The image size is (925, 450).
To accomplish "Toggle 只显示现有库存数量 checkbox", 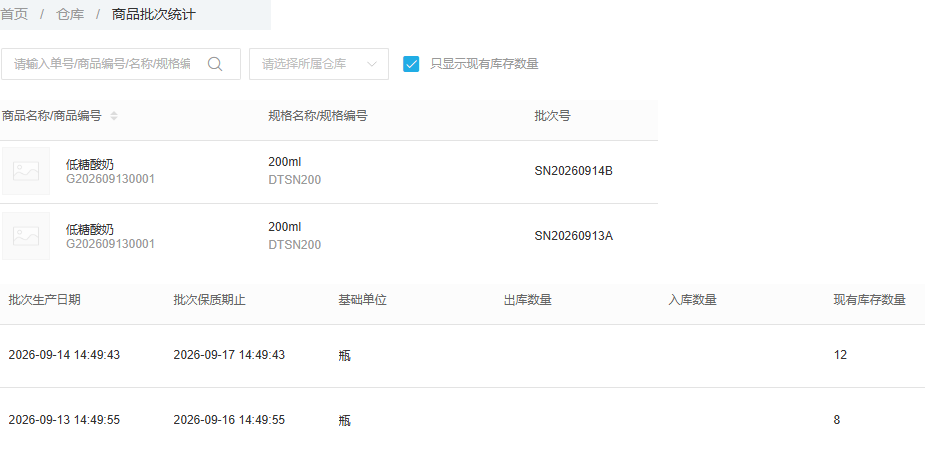I will (411, 64).
